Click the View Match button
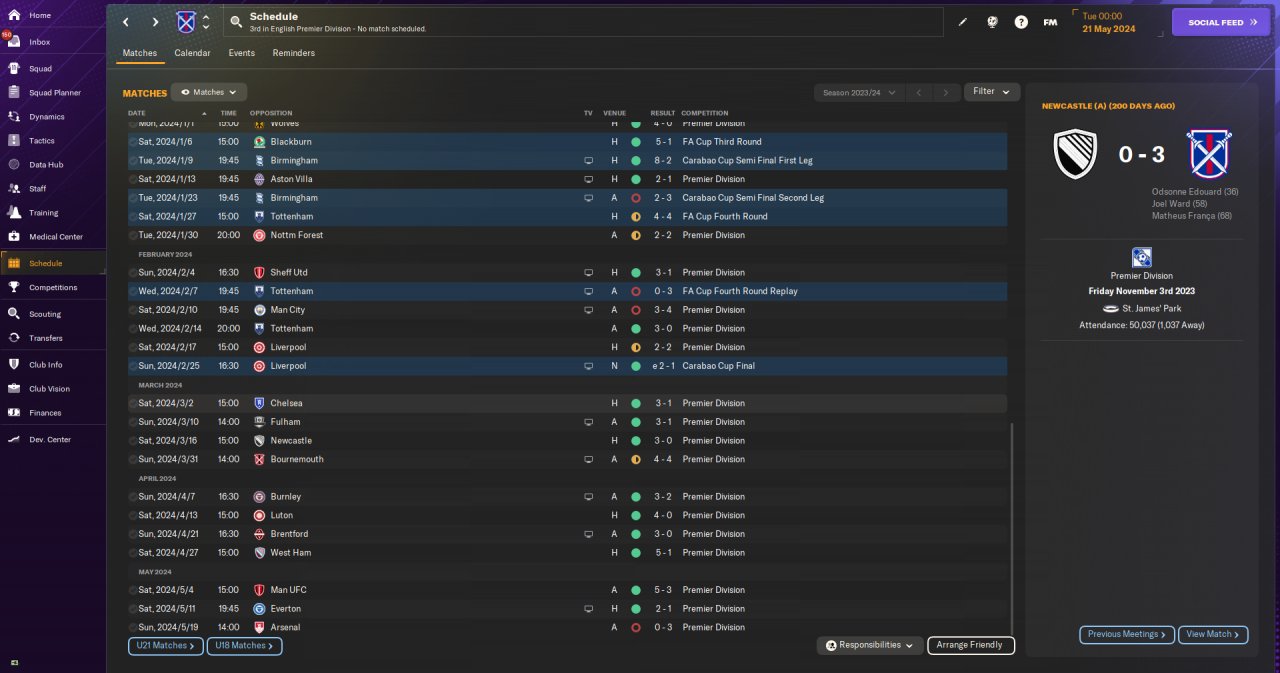Viewport: 1280px width, 673px height. tap(1213, 634)
